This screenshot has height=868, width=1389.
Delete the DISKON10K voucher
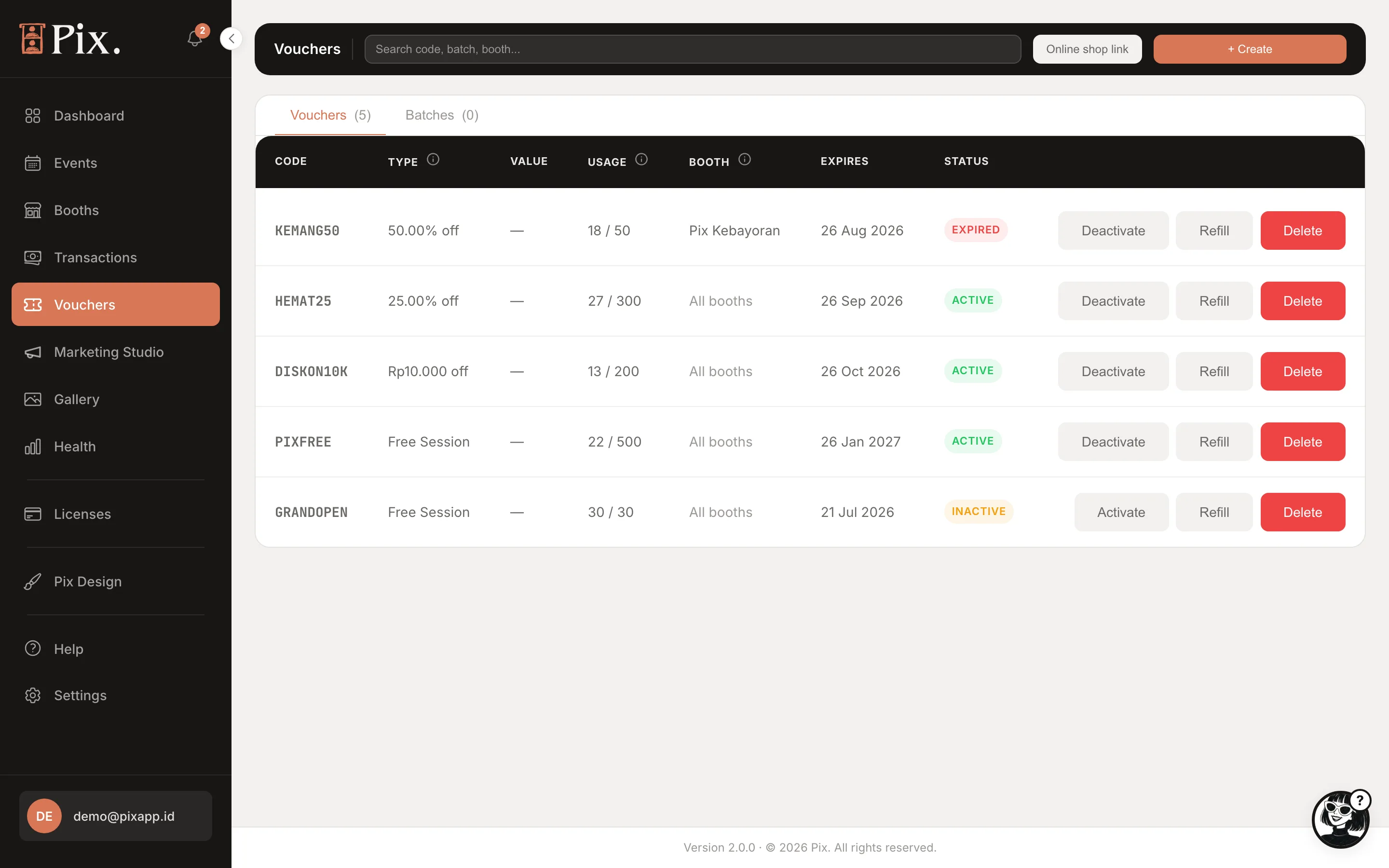click(x=1303, y=371)
